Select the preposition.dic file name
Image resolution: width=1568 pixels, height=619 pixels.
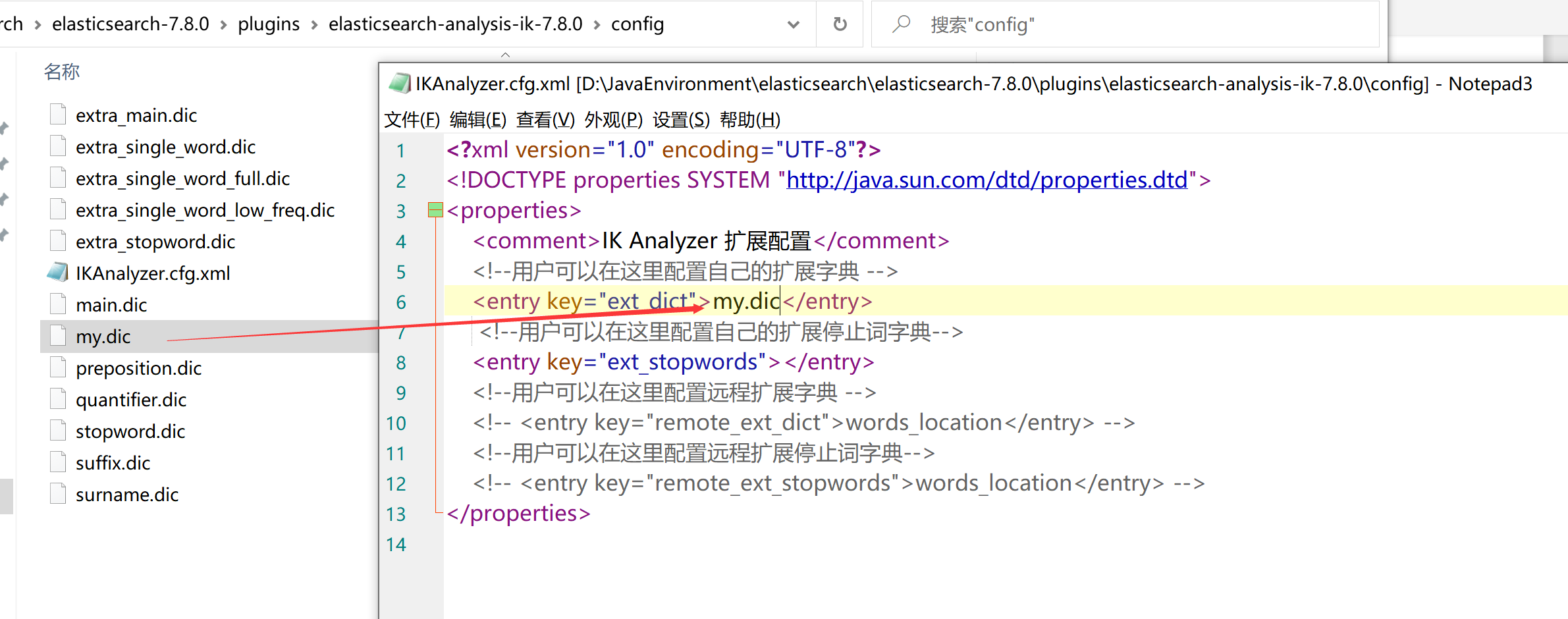[138, 368]
